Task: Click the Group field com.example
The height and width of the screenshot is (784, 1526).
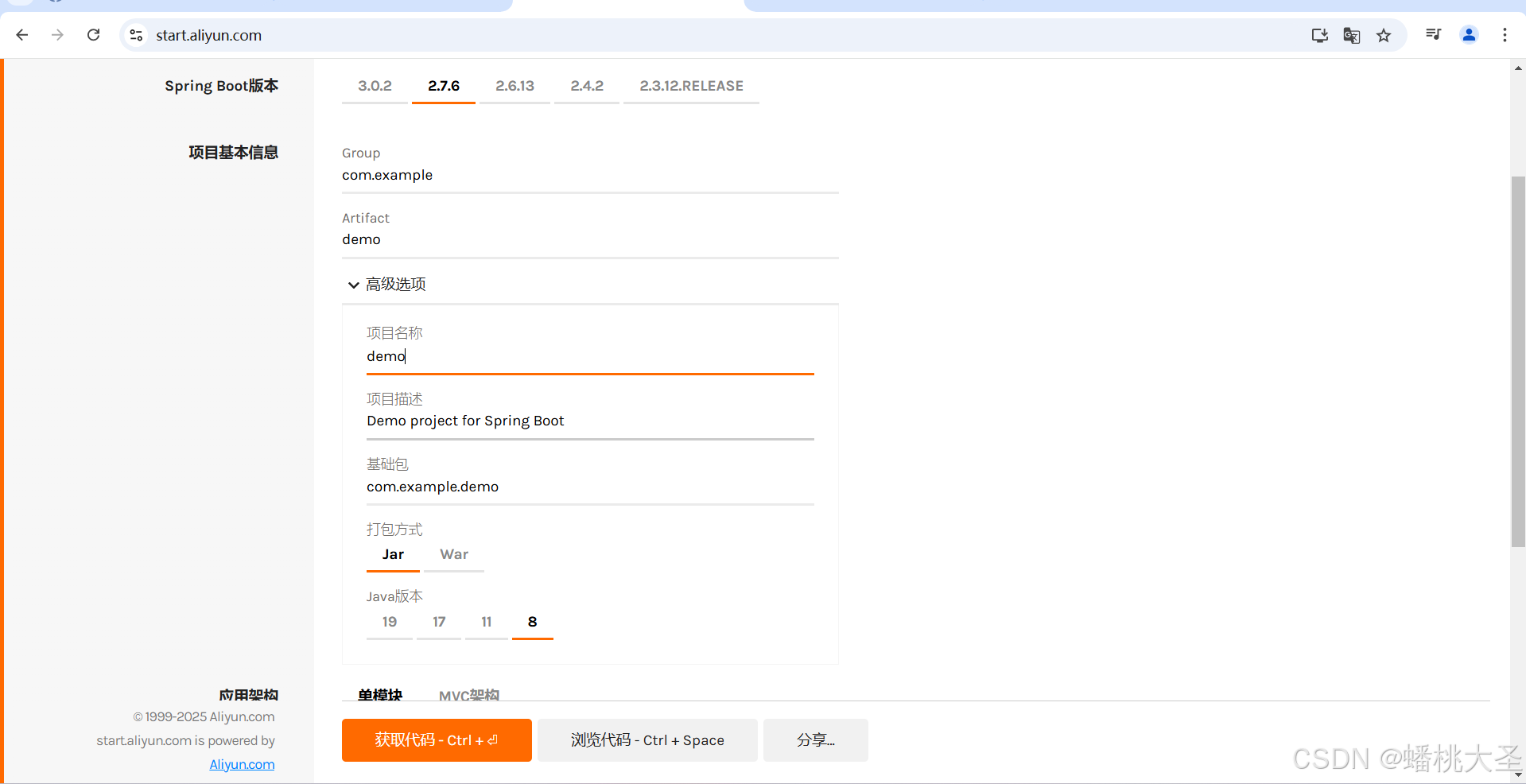Action: [x=590, y=175]
